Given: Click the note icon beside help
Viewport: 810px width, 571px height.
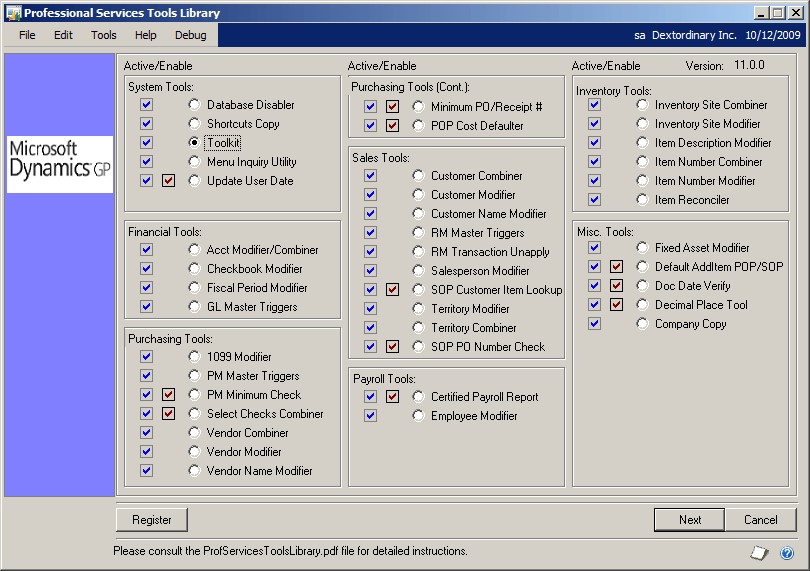Looking at the screenshot, I should 759,553.
